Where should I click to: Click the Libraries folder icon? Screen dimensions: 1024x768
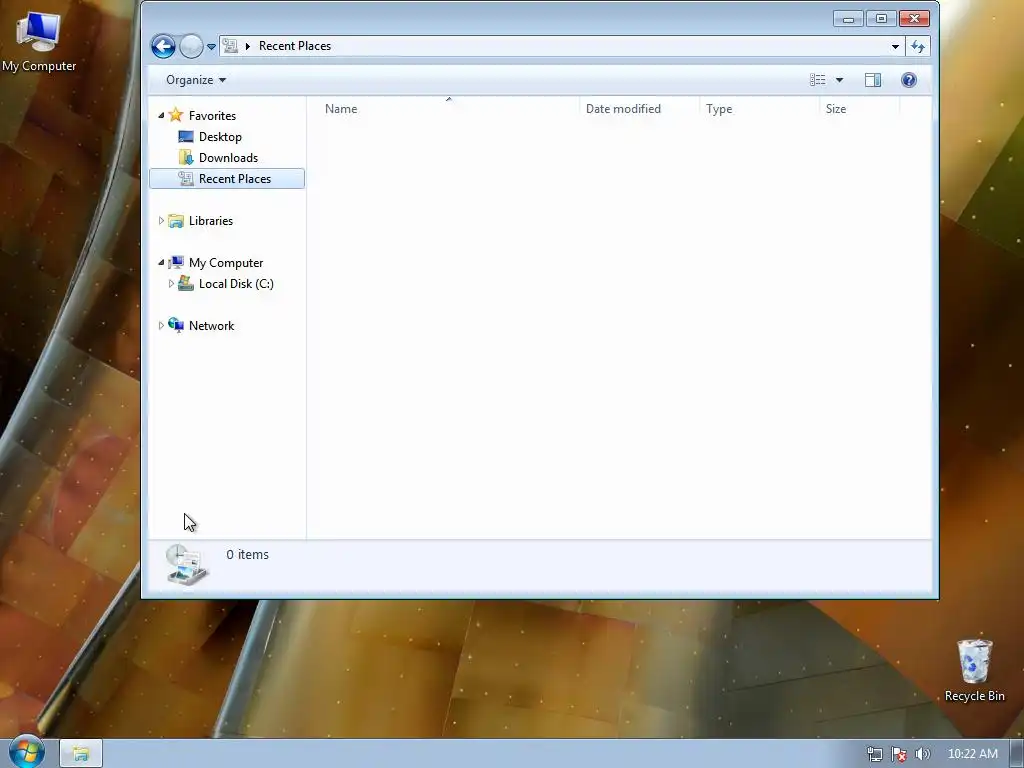click(x=176, y=221)
